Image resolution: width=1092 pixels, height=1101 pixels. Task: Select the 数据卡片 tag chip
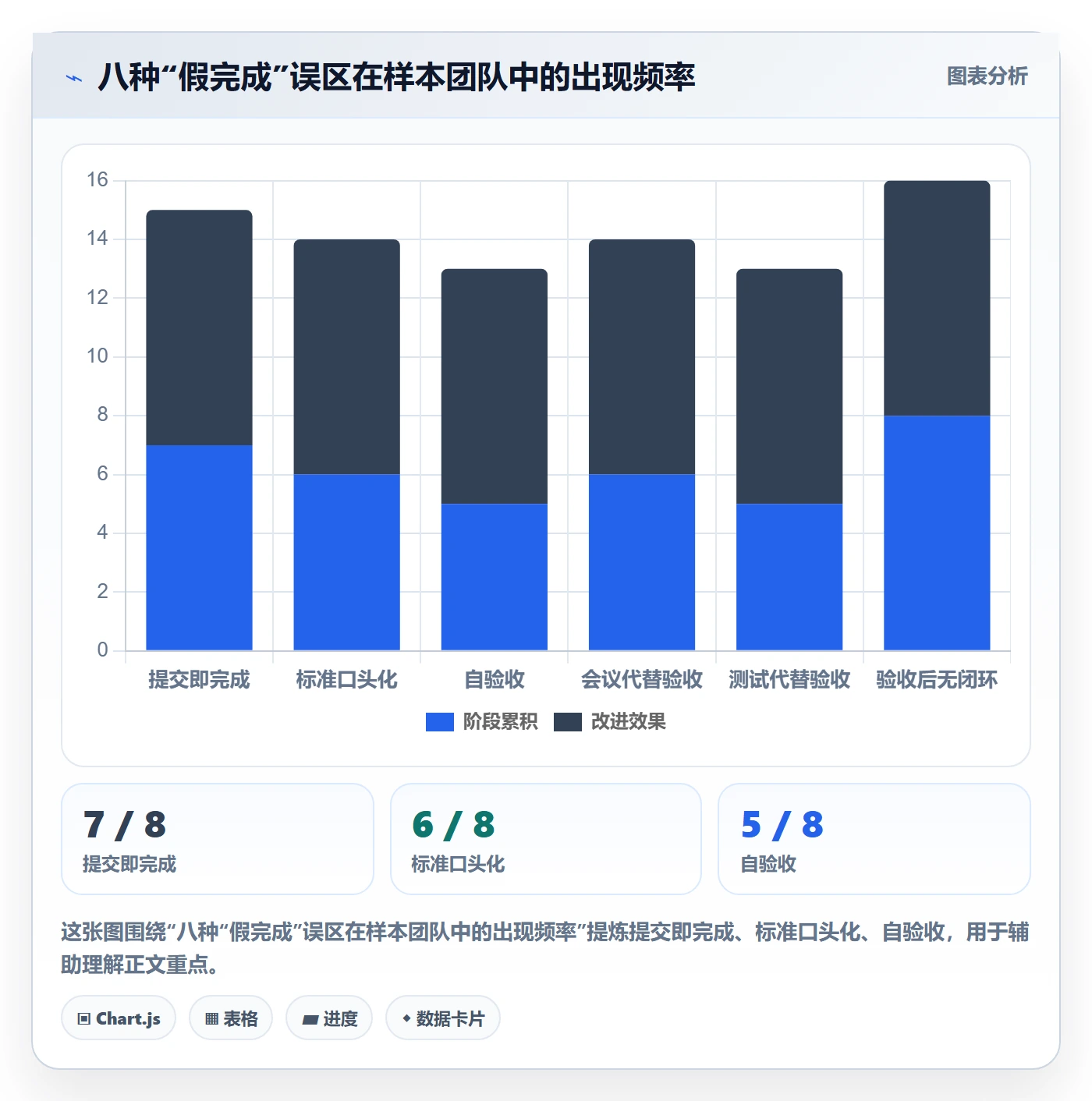(443, 1018)
